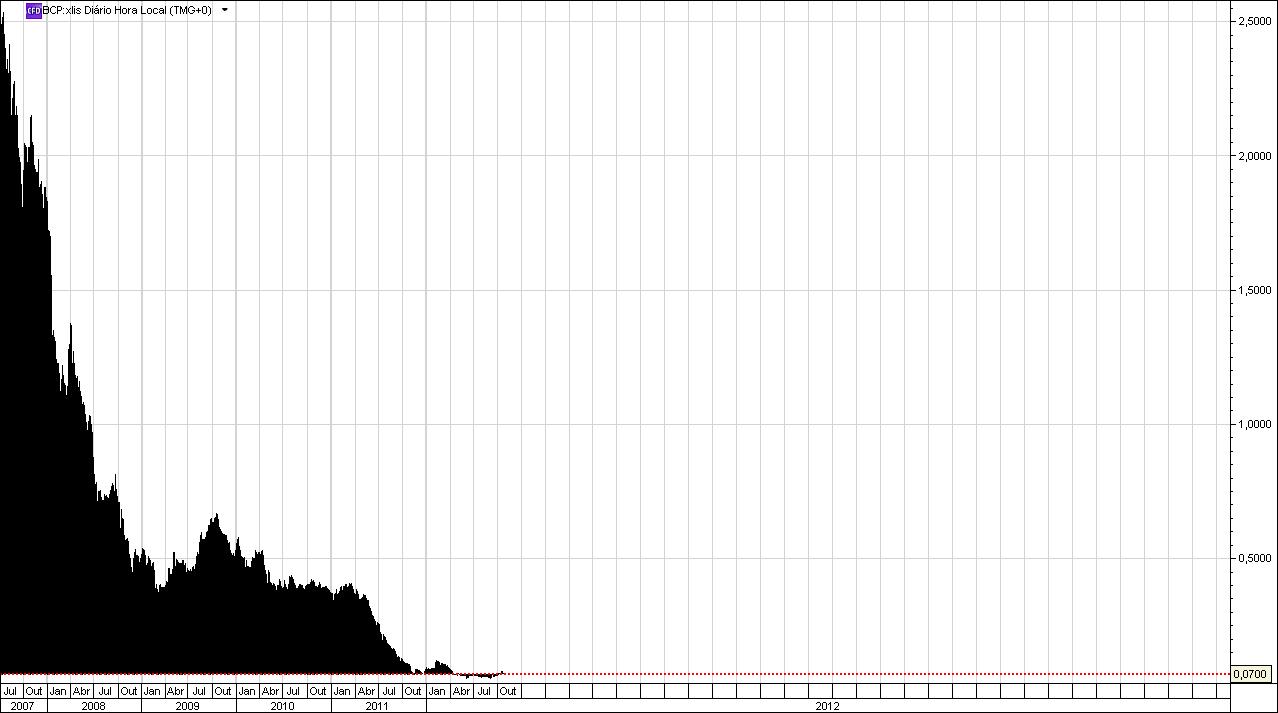Select the 2009 year label on time axis
This screenshot has width=1278, height=713.
(188, 705)
